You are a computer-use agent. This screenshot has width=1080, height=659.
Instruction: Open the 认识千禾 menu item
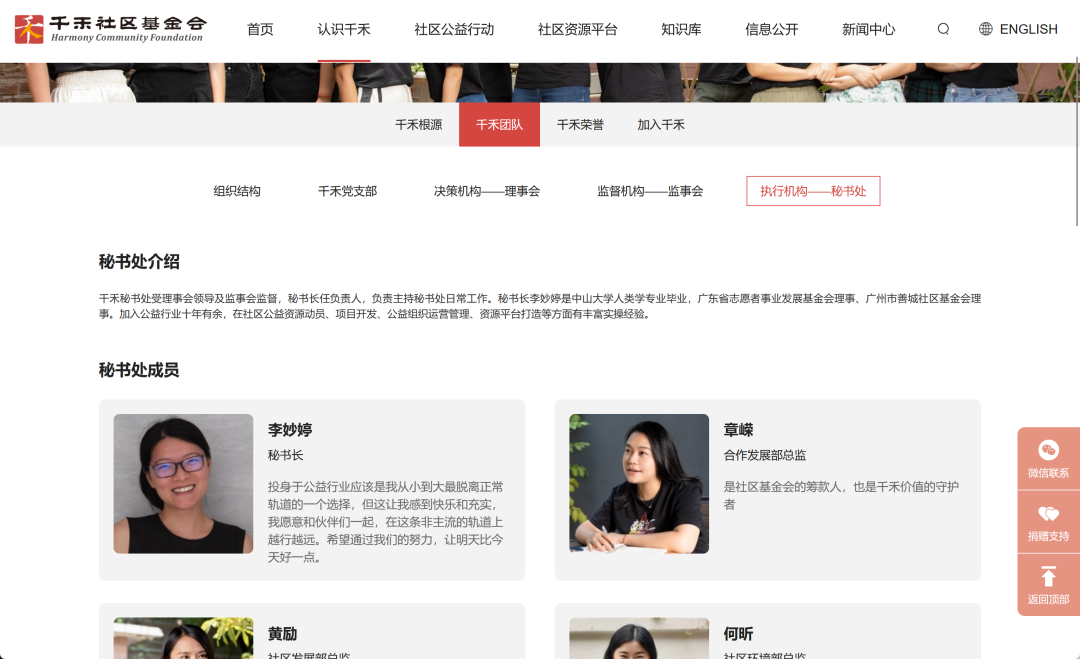[344, 29]
